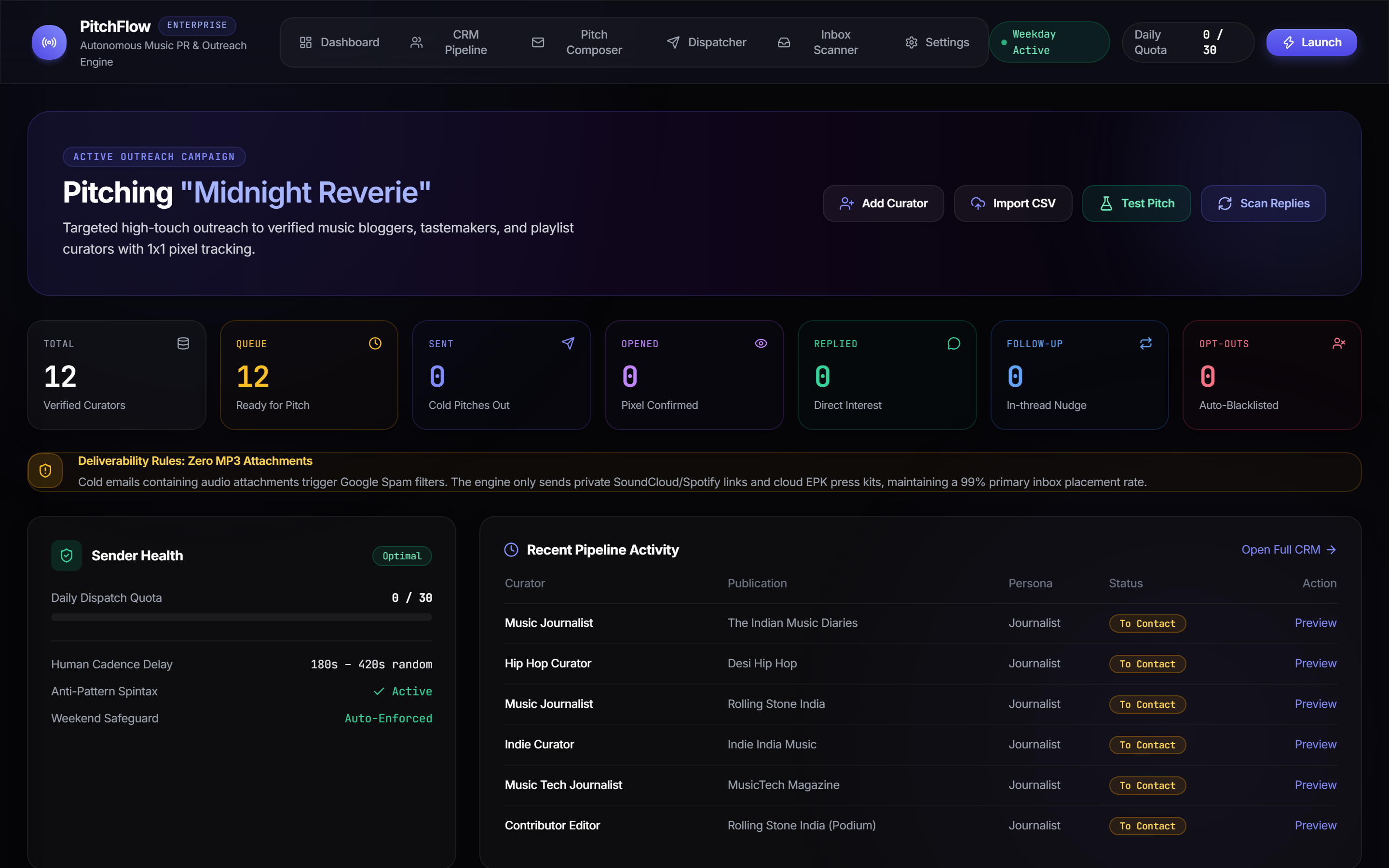Click the arrow icon after Open Full CRM
The image size is (1389, 868).
pos(1332,549)
